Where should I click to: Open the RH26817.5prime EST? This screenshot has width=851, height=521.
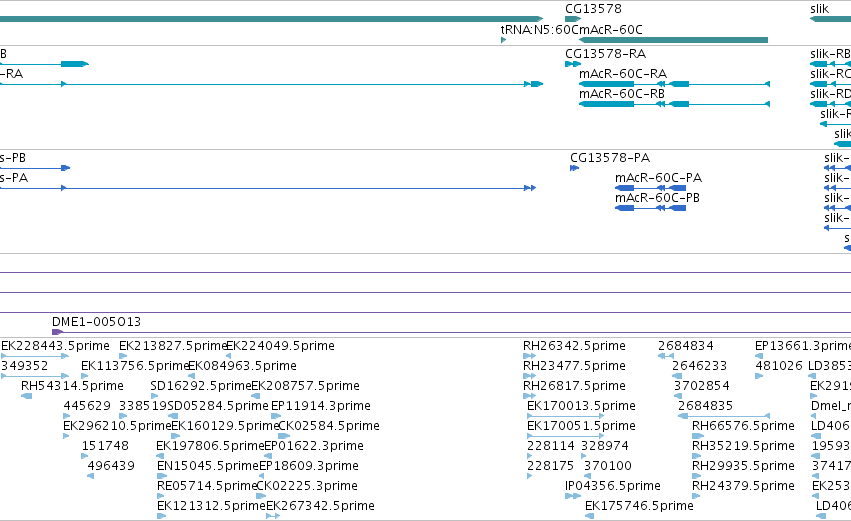point(574,386)
